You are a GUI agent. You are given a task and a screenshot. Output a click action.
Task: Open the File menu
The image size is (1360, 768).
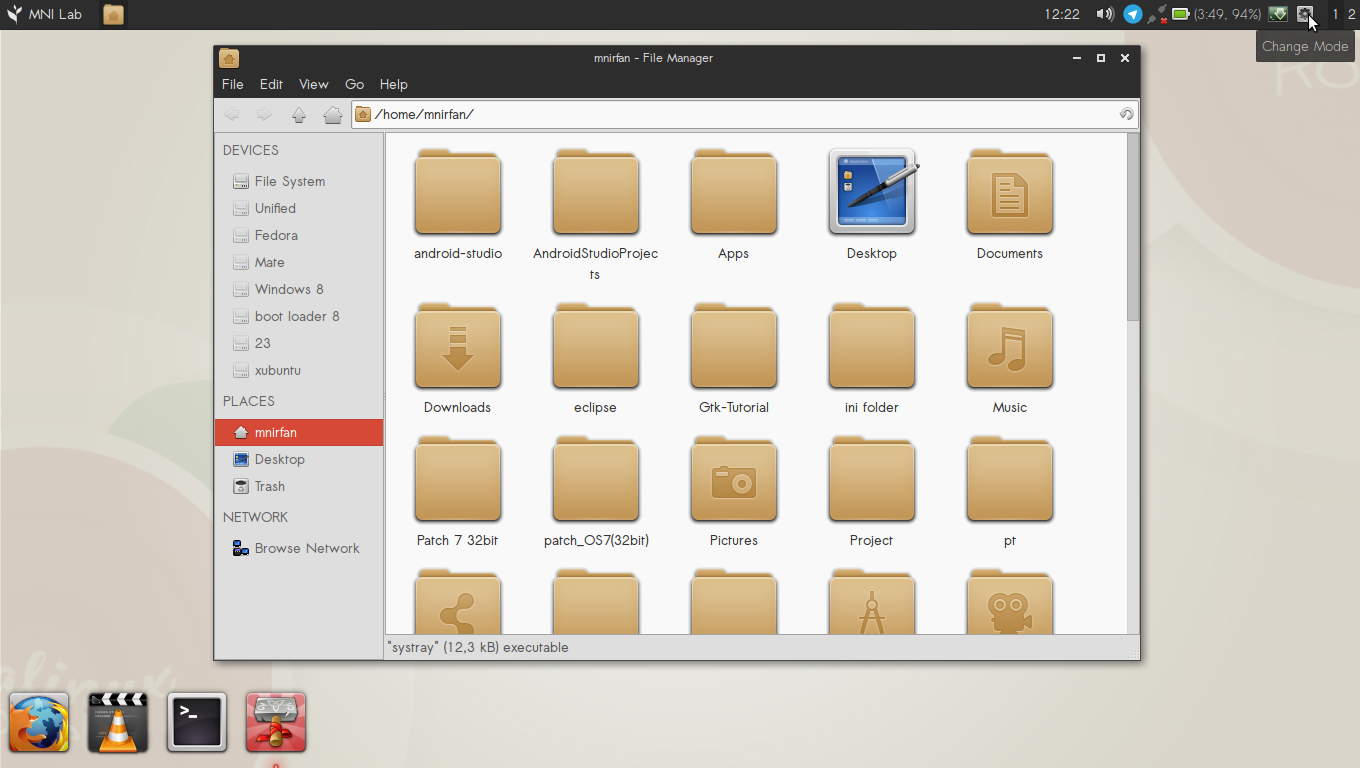point(232,84)
